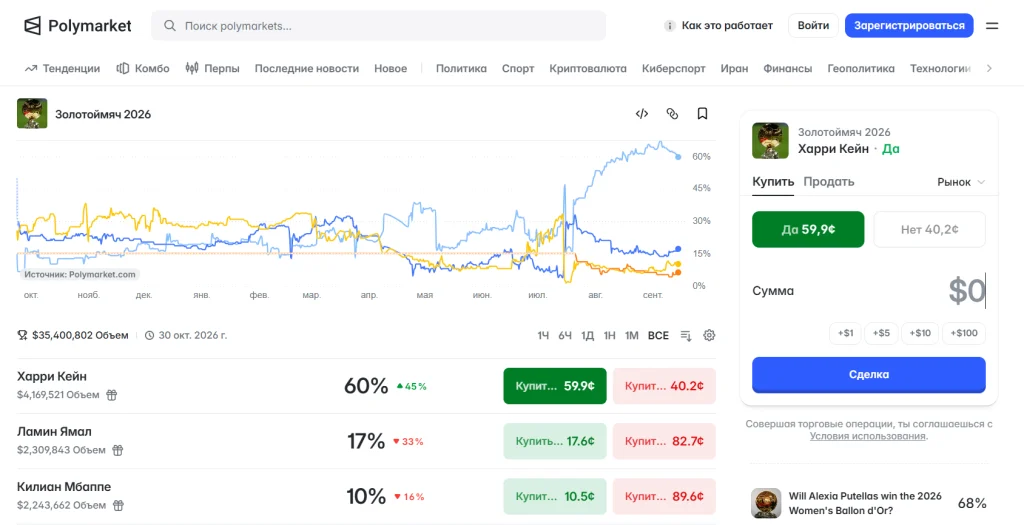This screenshot has width=1024, height=525.
Task: Go to the Финансы category
Action: click(x=788, y=69)
